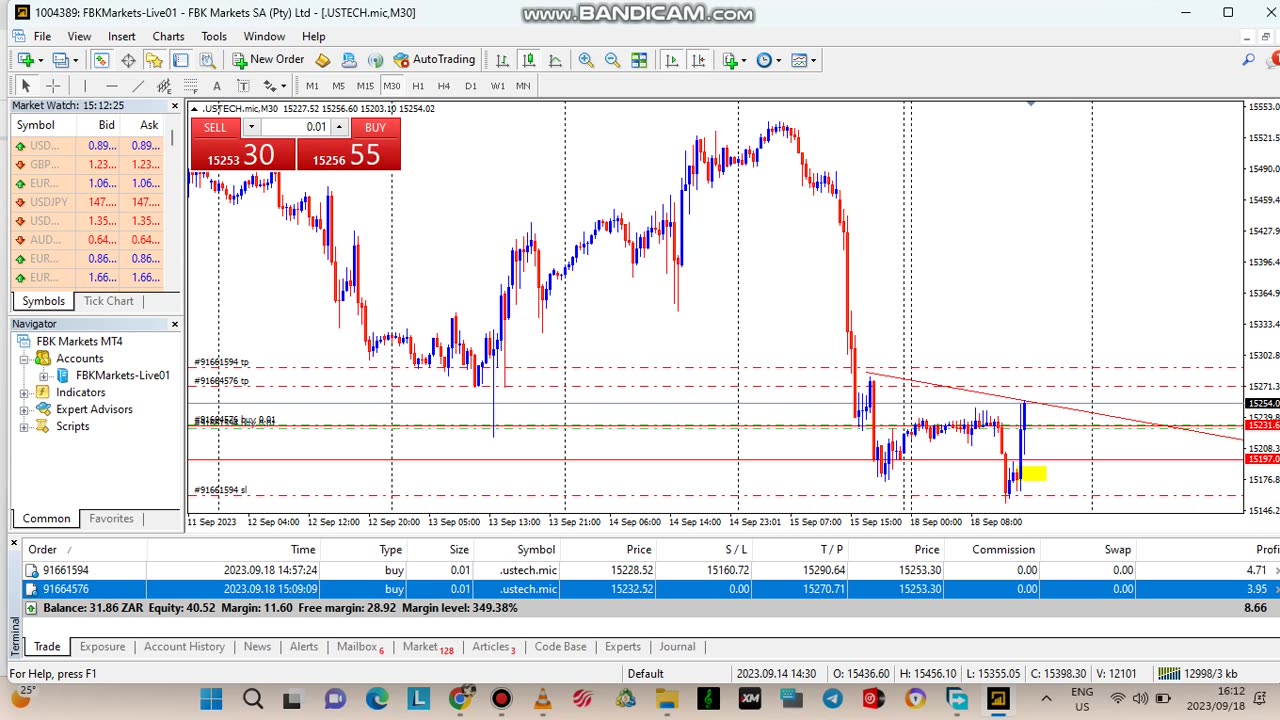
Task: Open the Periods clock dropdown
Action: [768, 60]
